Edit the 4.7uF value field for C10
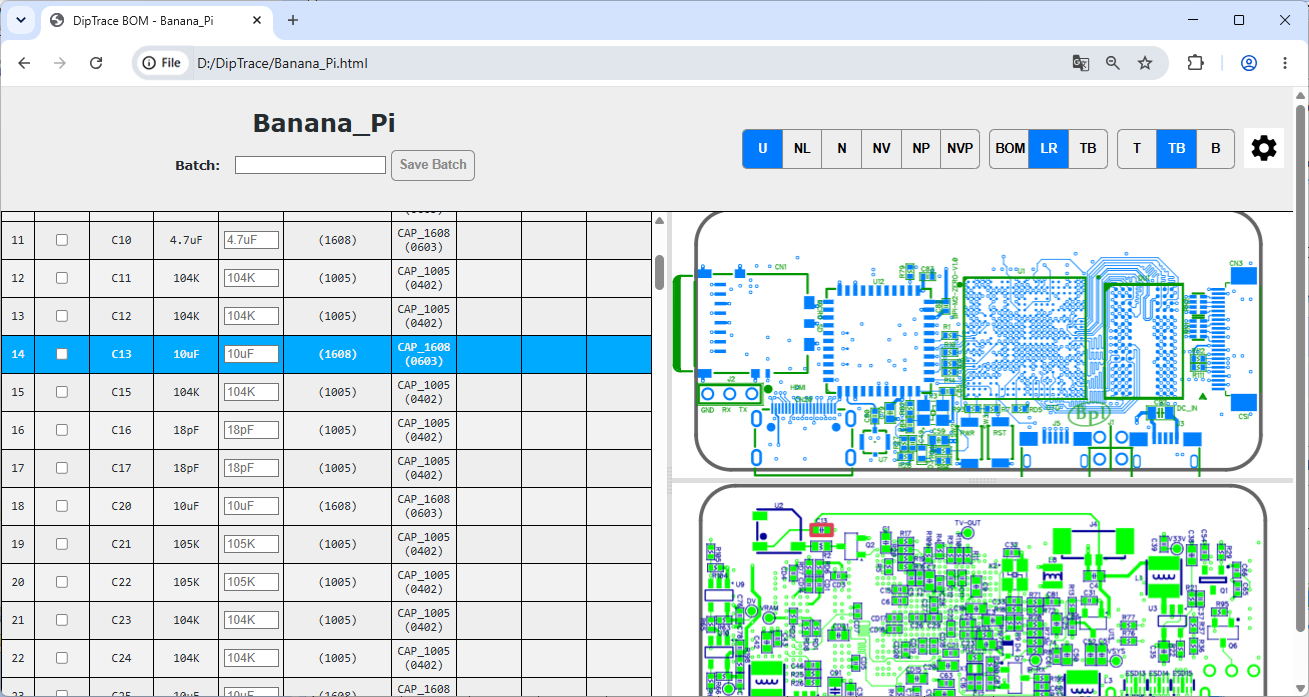 tap(251, 240)
